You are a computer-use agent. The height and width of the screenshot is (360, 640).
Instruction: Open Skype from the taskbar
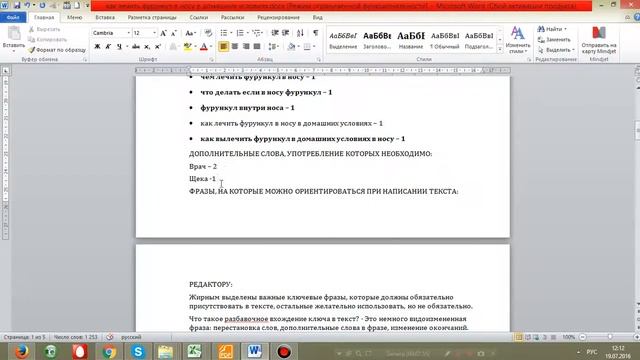tap(138, 351)
